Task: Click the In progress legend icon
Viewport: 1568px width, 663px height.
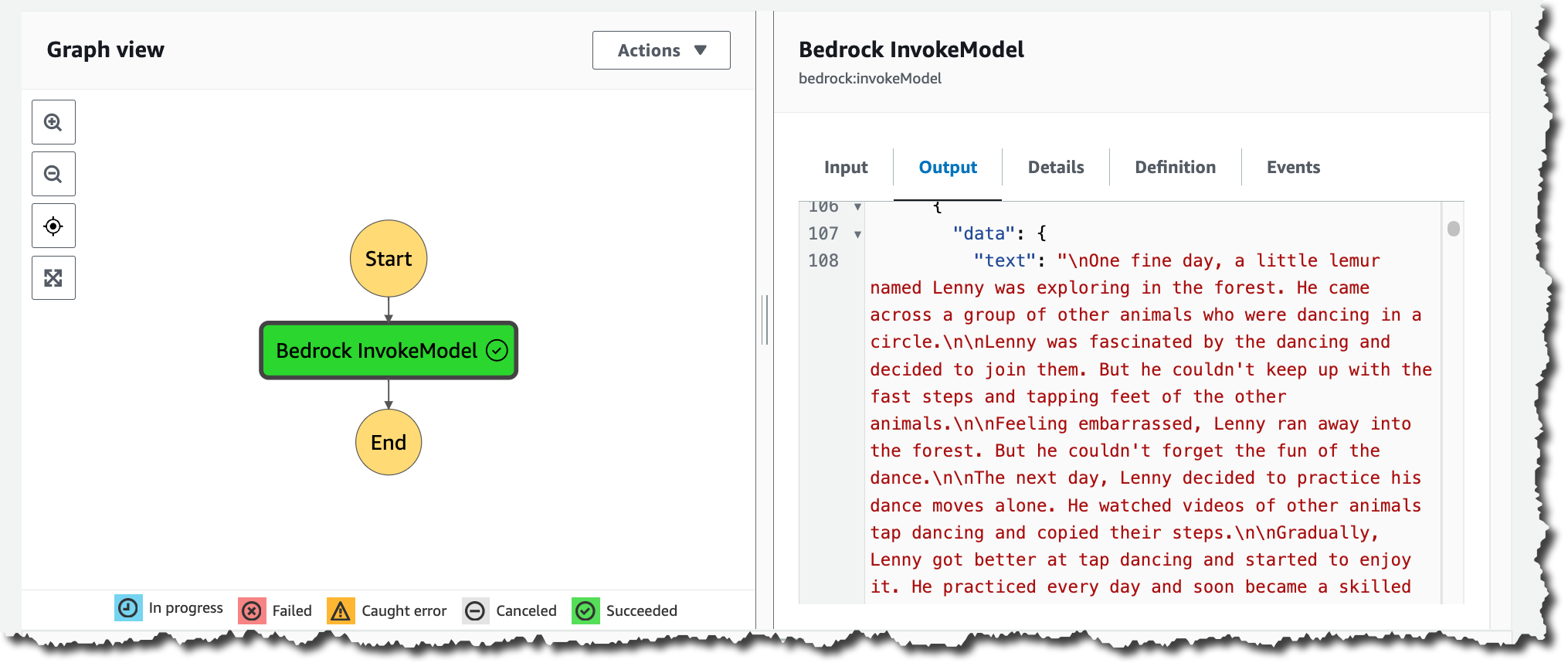Action: tap(128, 608)
